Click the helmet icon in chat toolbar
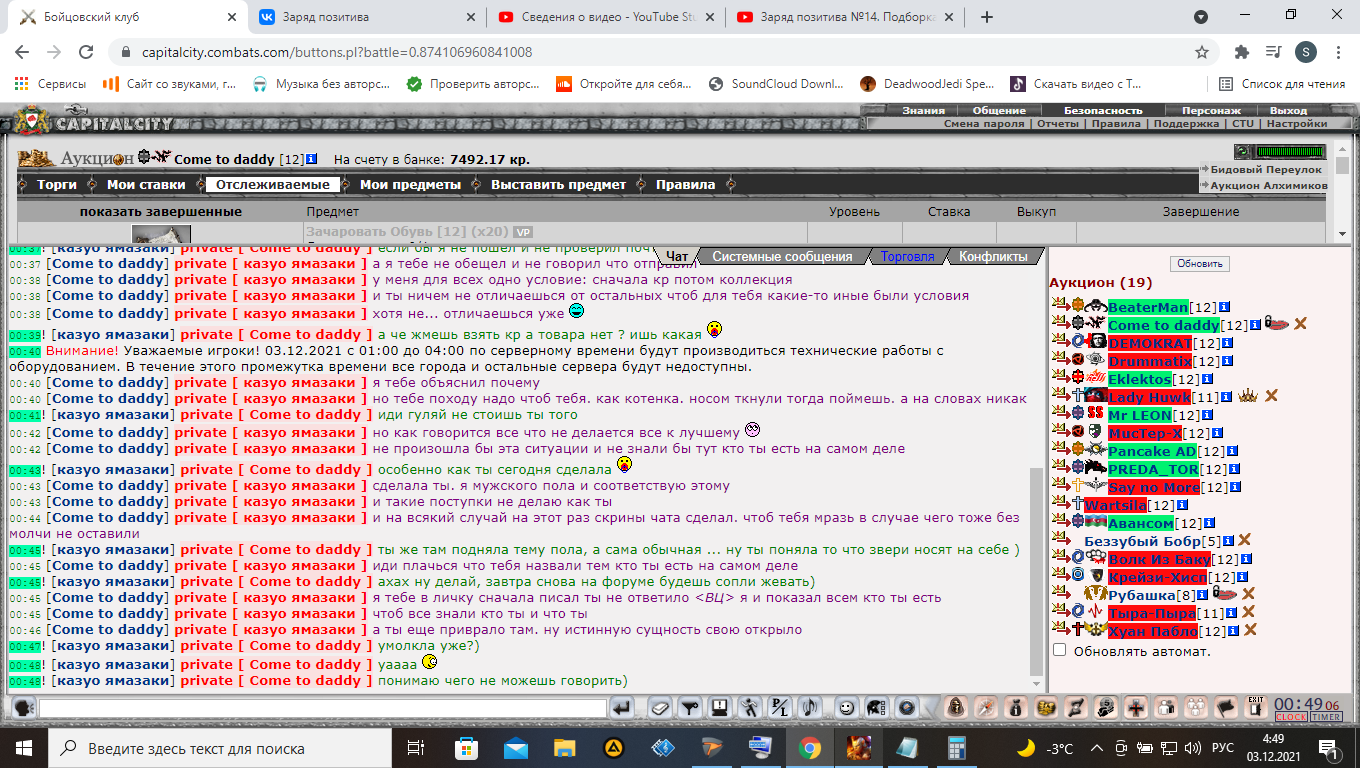The width and height of the screenshot is (1360, 768). pyautogui.click(x=877, y=708)
